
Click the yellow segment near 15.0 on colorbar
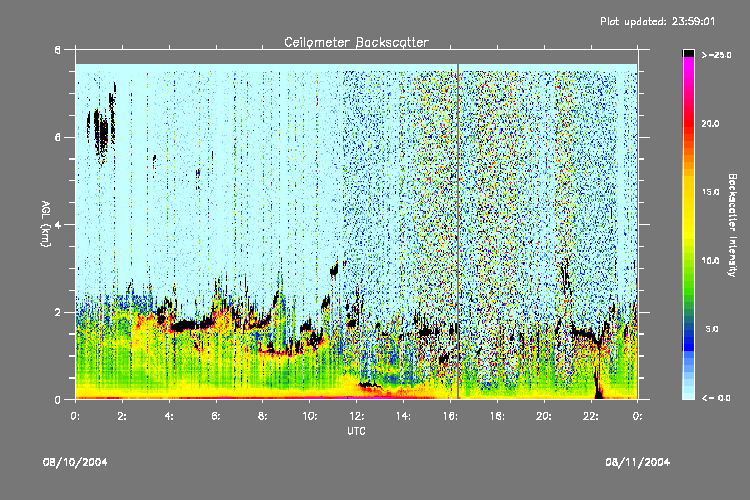(688, 192)
